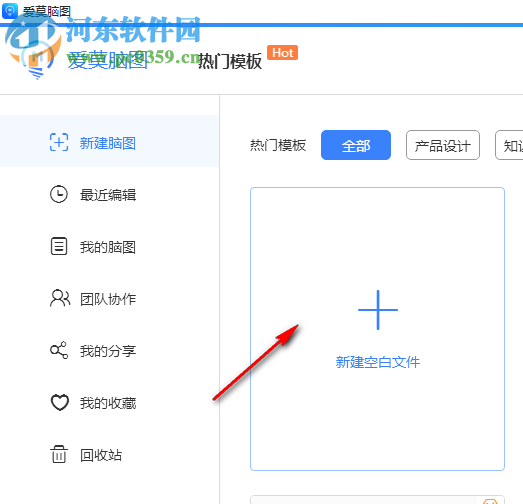This screenshot has width=523, height=504.
Task: Select the 全部 template filter
Action: 356,145
